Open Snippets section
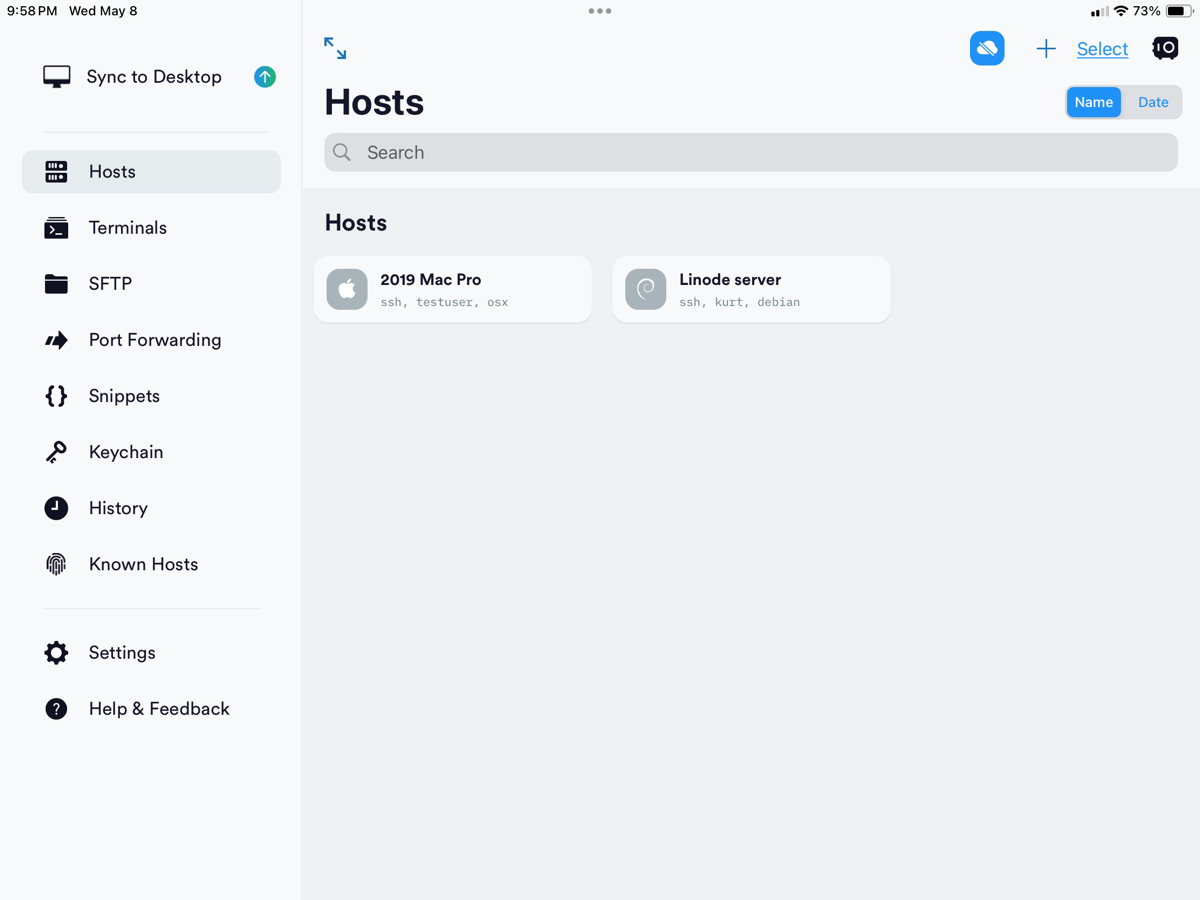This screenshot has height=900, width=1200. (124, 396)
